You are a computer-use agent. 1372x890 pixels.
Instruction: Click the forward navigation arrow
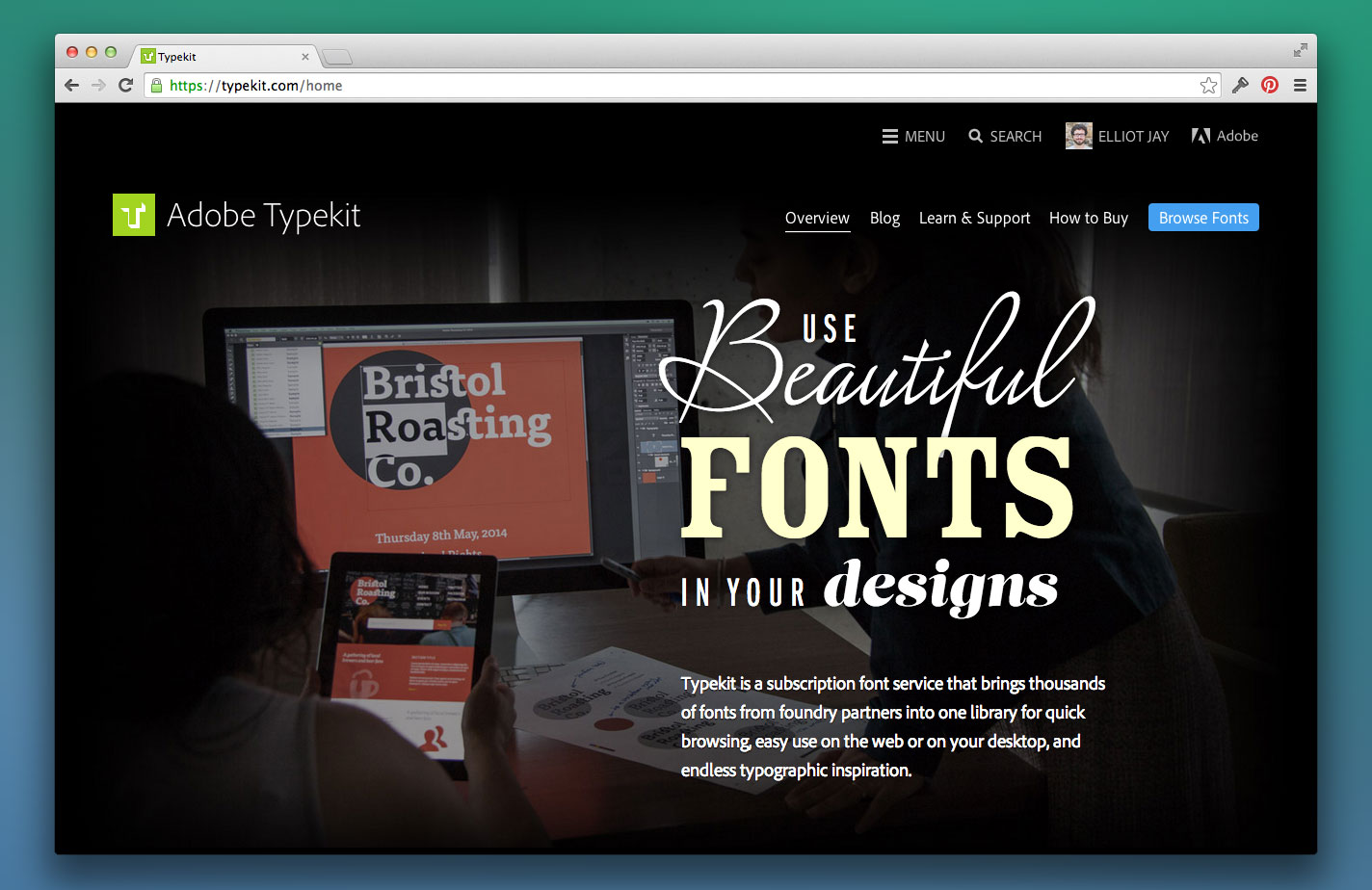click(x=98, y=86)
